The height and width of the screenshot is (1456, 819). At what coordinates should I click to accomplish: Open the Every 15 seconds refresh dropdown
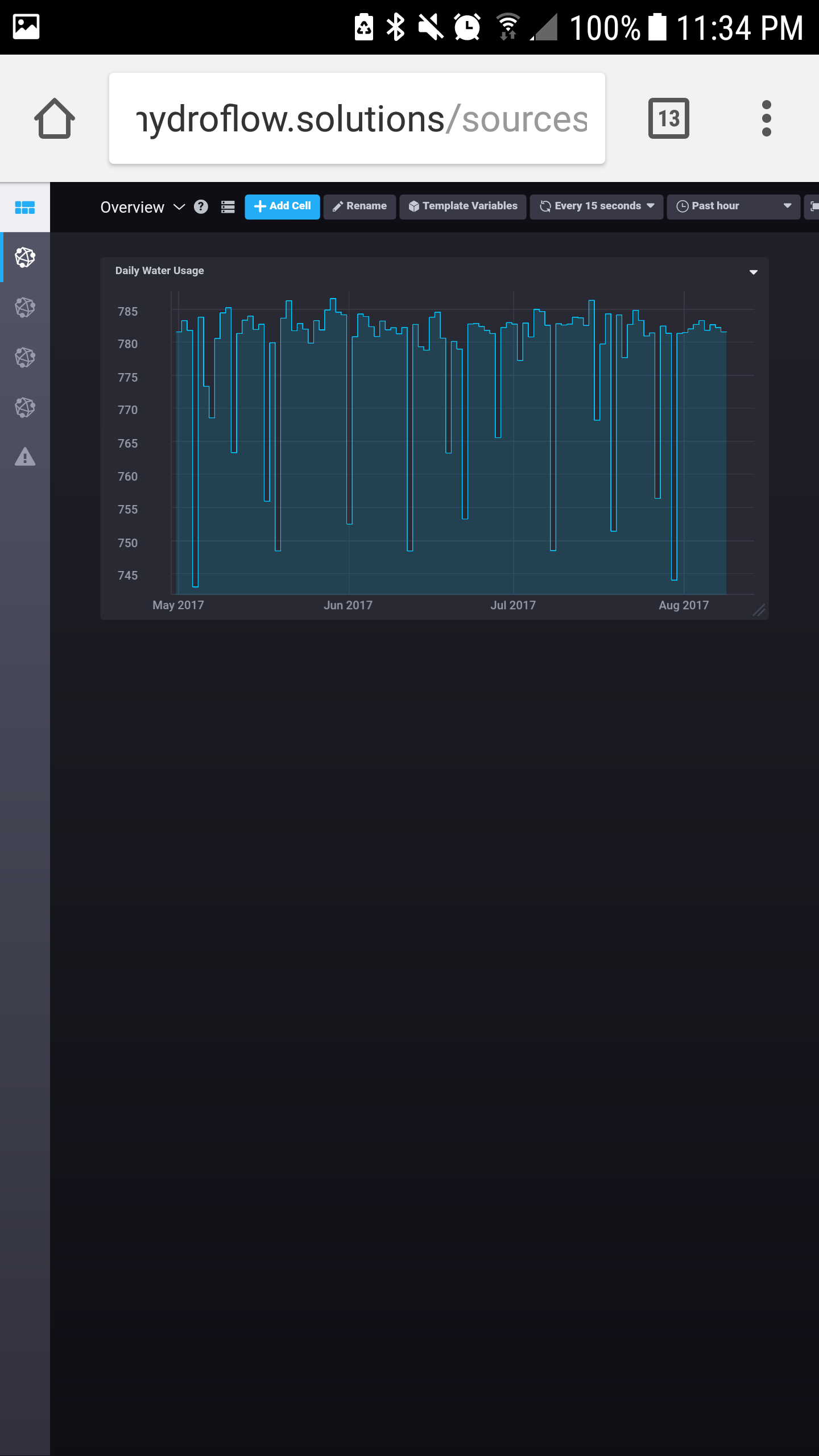[597, 206]
